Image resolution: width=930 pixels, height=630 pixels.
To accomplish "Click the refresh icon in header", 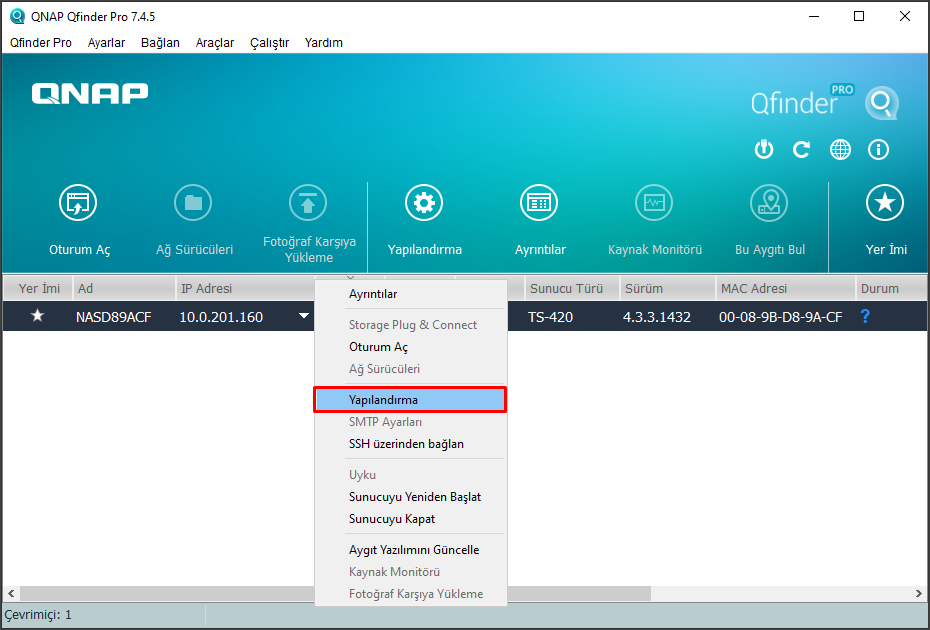I will click(x=801, y=150).
